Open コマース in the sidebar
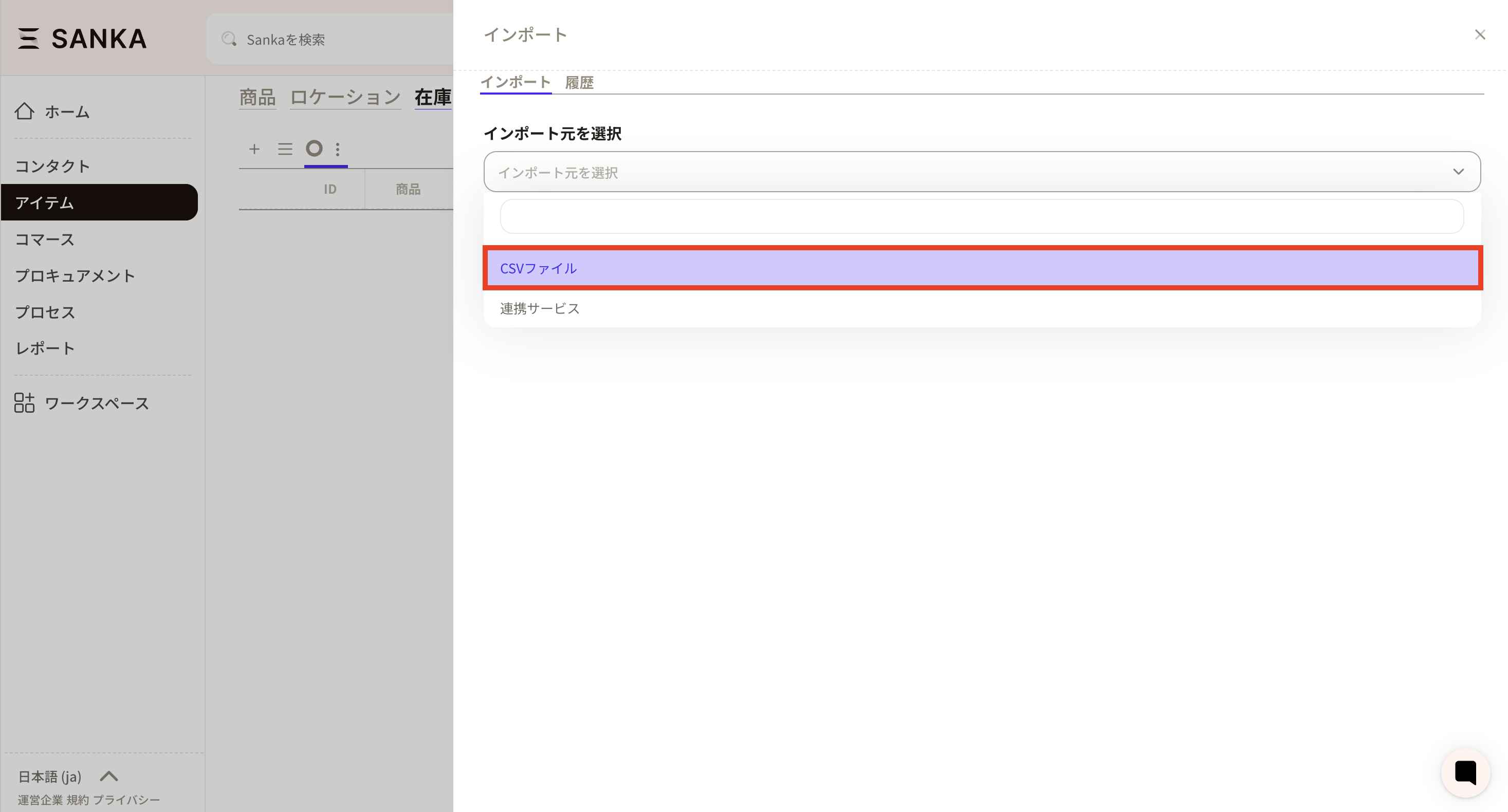 [x=45, y=239]
